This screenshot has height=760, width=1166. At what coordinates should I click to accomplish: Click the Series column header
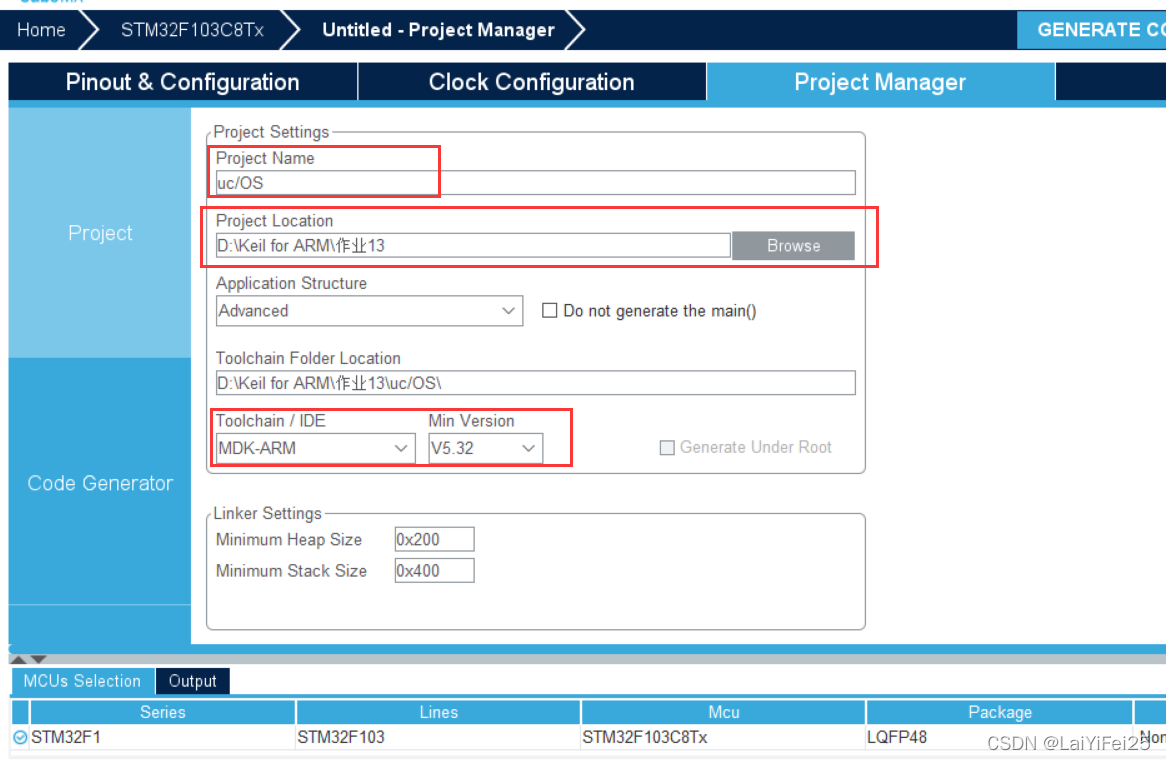pos(162,712)
